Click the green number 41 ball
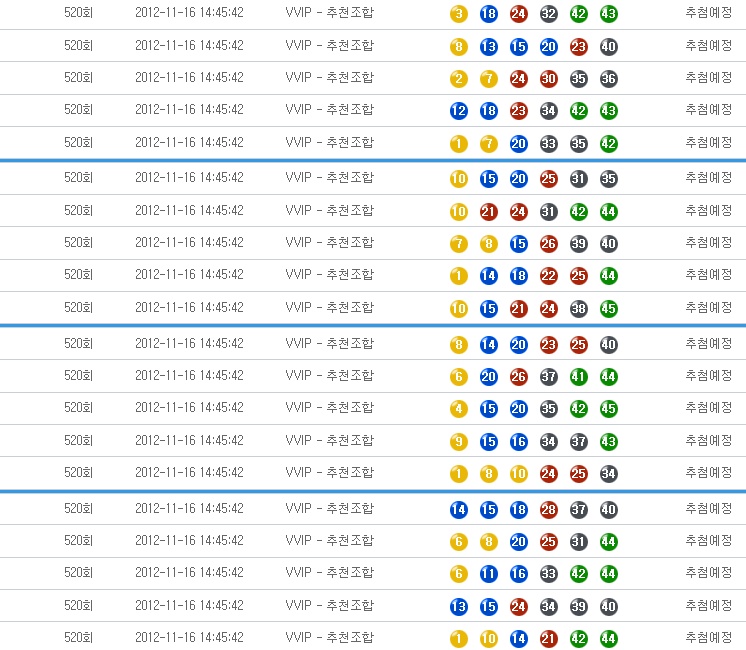The width and height of the screenshot is (746, 650). coord(579,376)
